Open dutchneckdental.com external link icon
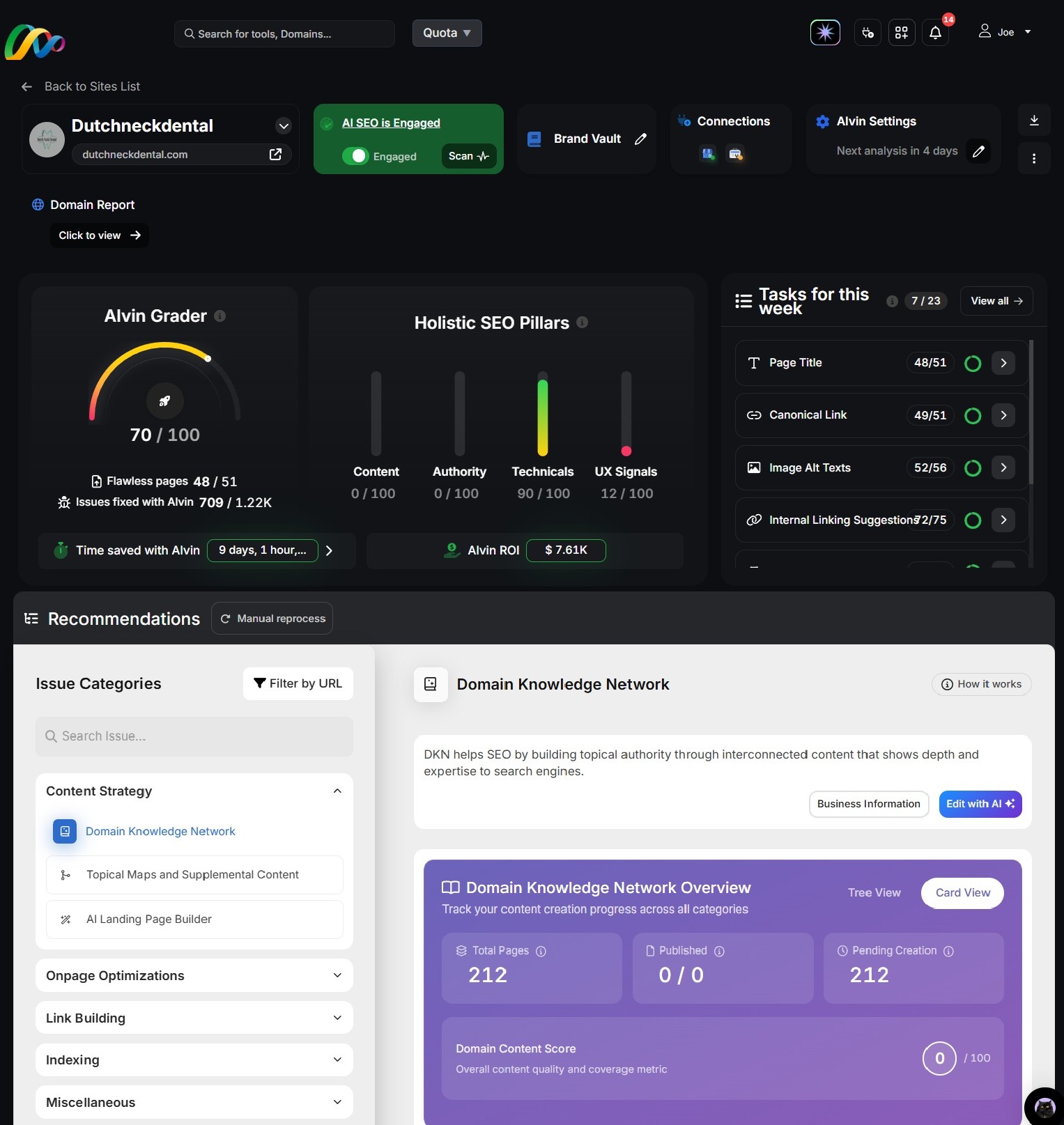1064x1125 pixels. click(x=275, y=154)
